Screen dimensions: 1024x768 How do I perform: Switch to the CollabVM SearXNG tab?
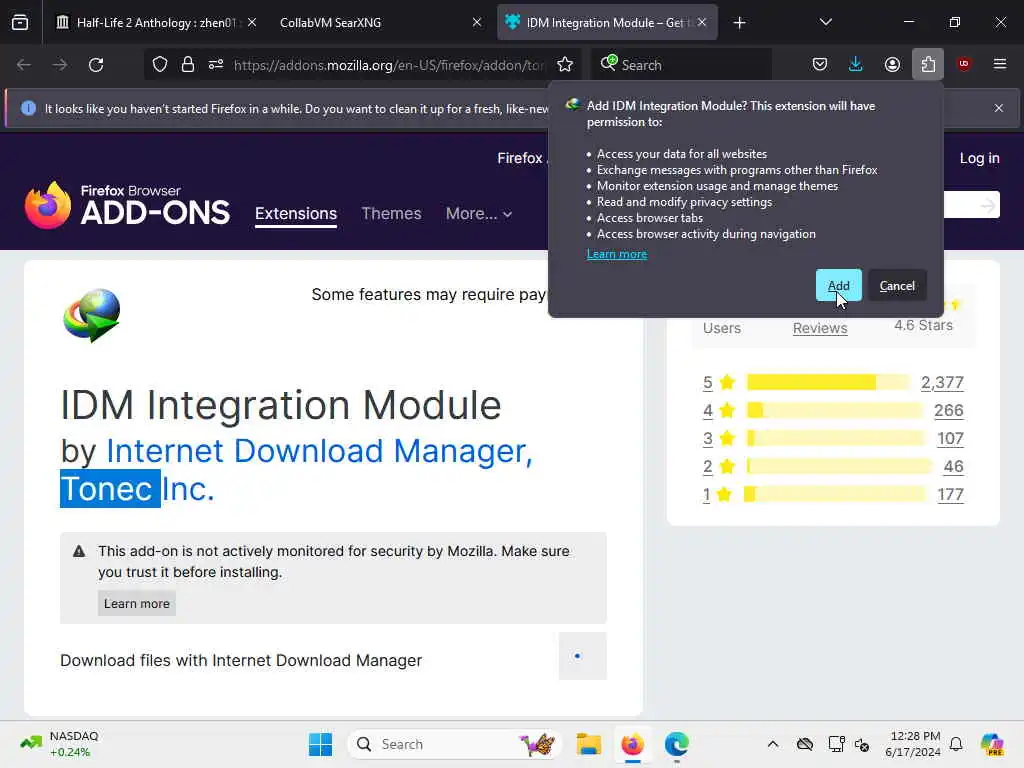(330, 22)
